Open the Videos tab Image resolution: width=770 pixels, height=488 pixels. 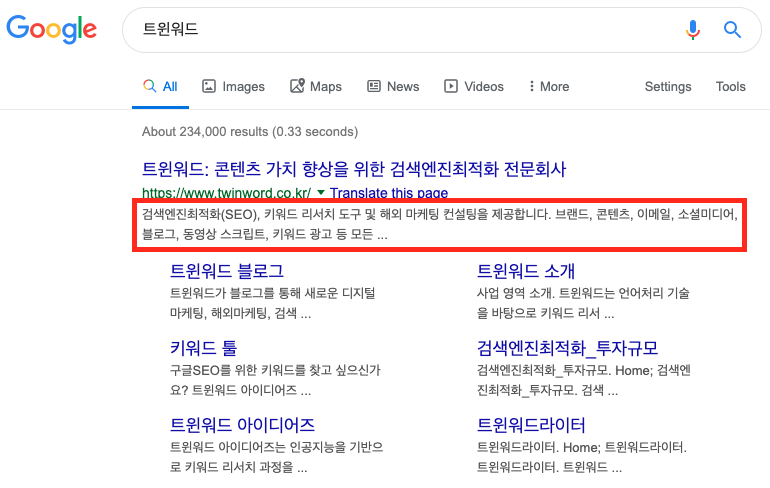tap(474, 86)
